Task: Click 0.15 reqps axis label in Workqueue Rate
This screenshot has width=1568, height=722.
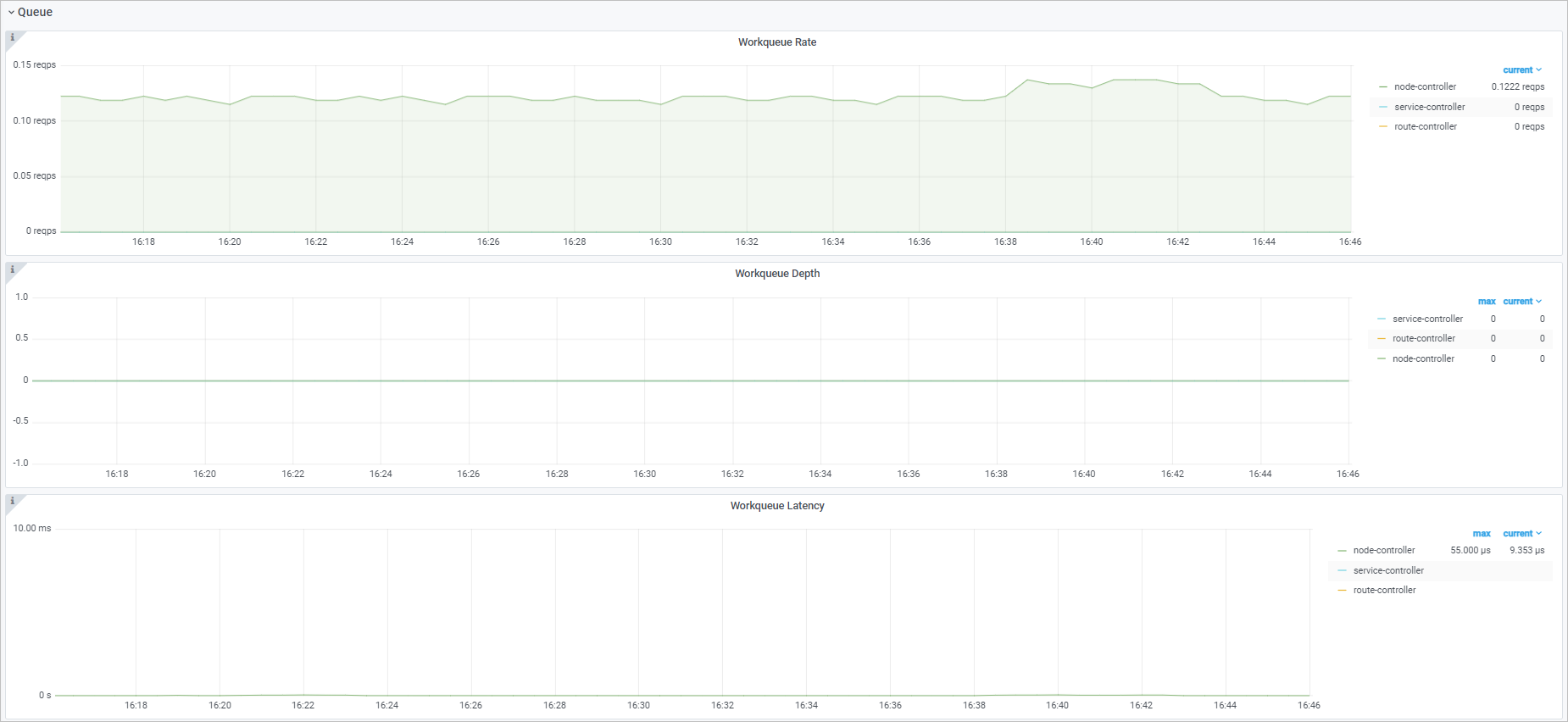Action: point(34,64)
